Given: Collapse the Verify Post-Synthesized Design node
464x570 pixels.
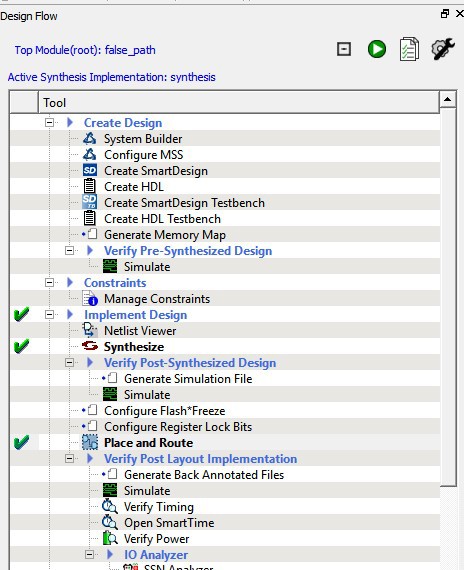Looking at the screenshot, I should 69,362.
